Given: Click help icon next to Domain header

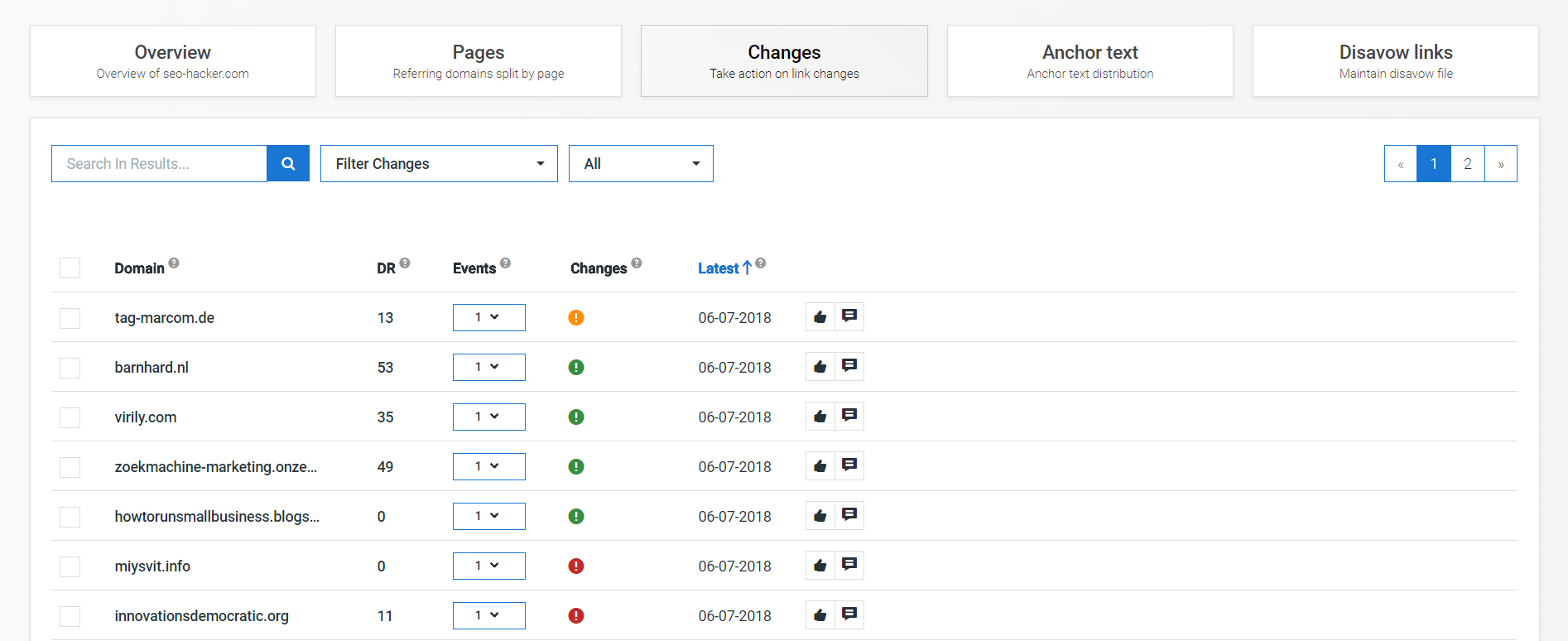Looking at the screenshot, I should tap(174, 263).
